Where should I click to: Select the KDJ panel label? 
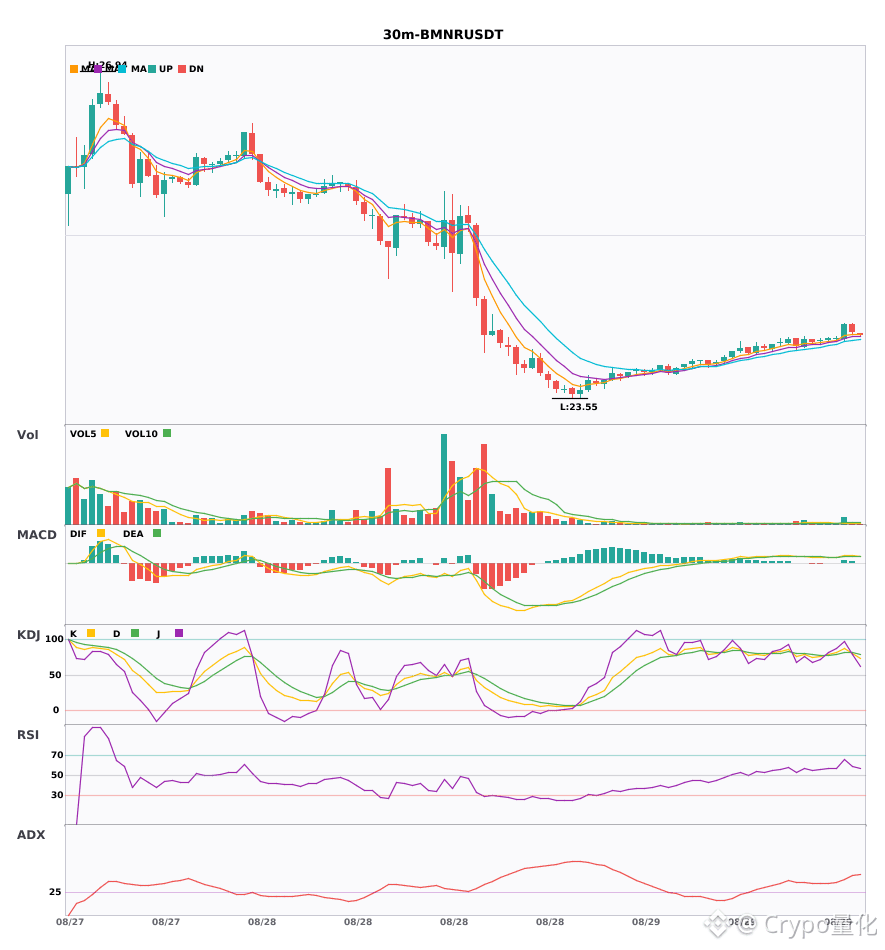coord(28,635)
